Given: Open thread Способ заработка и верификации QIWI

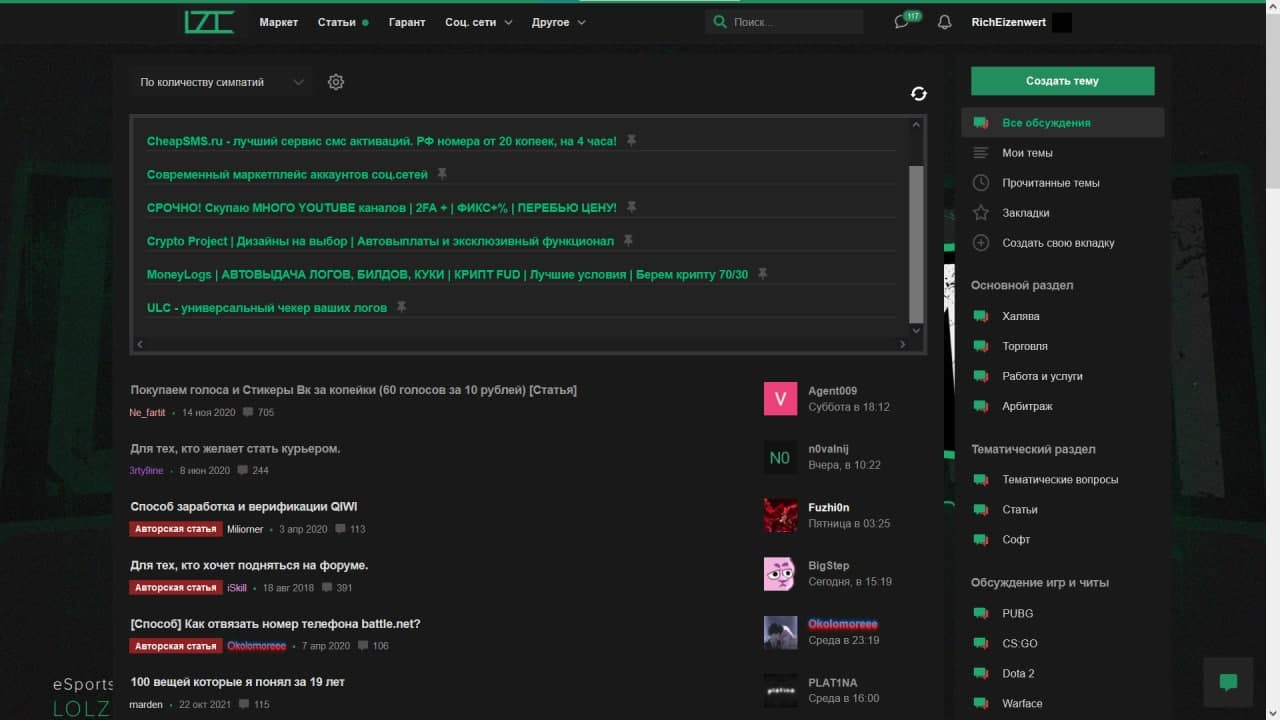Looking at the screenshot, I should (x=243, y=507).
